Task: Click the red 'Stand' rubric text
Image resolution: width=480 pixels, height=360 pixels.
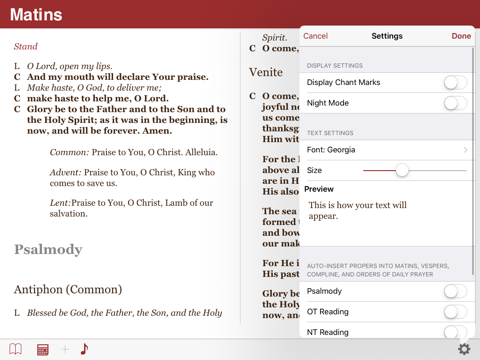Action: 26,46
